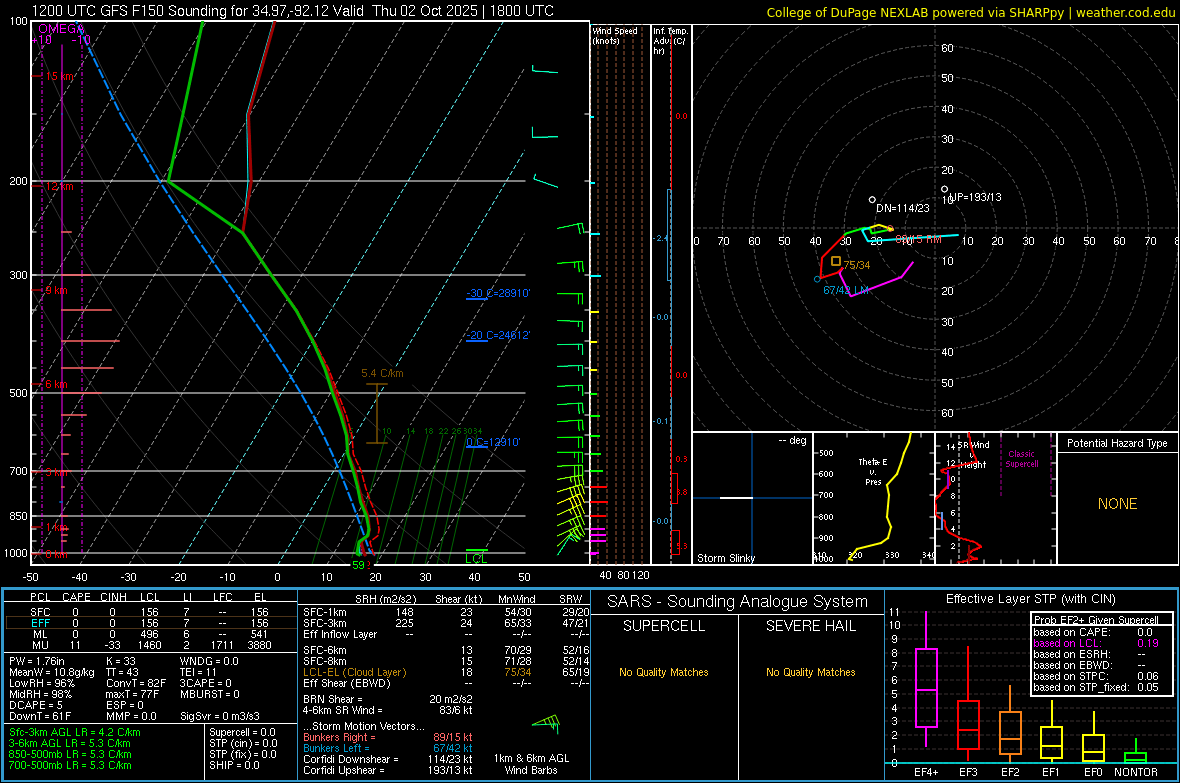Click the Bunkers Right storm motion entry

pos(388,737)
